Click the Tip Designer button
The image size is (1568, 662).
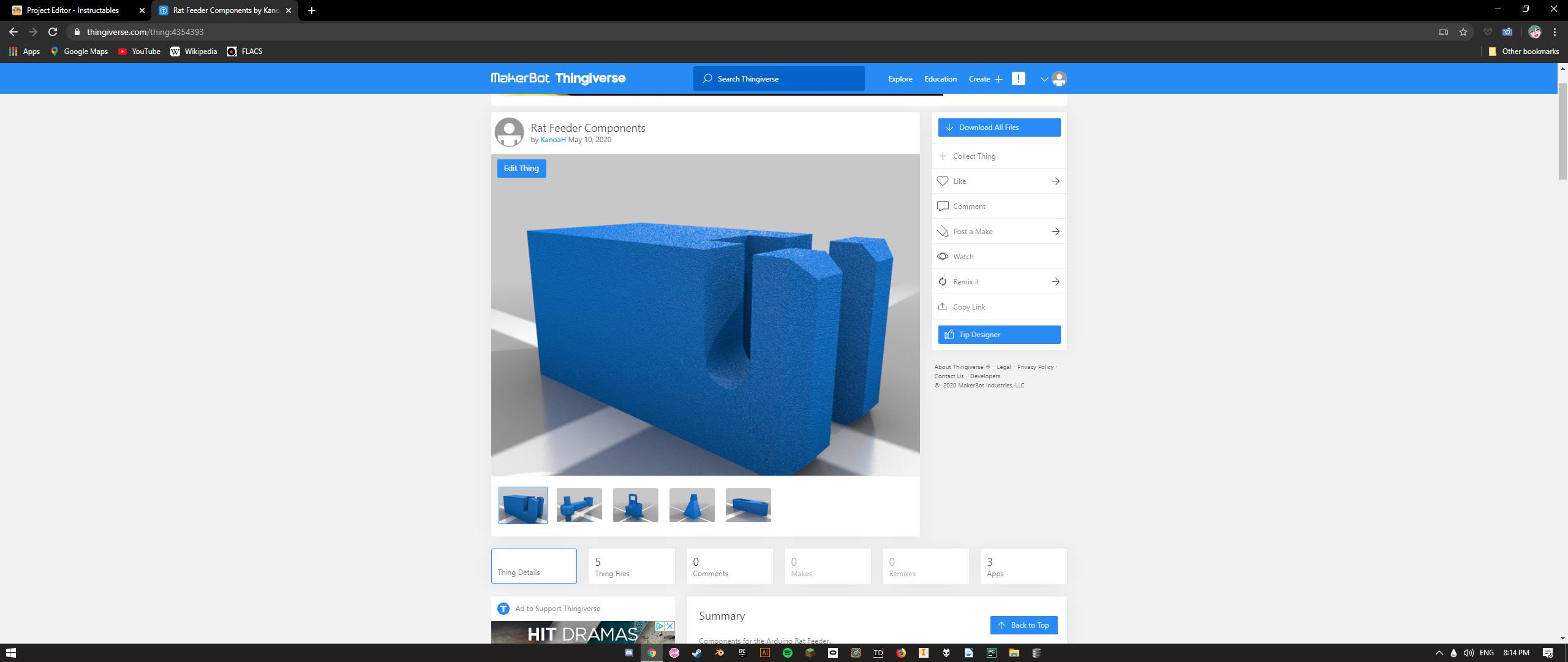(x=1000, y=335)
